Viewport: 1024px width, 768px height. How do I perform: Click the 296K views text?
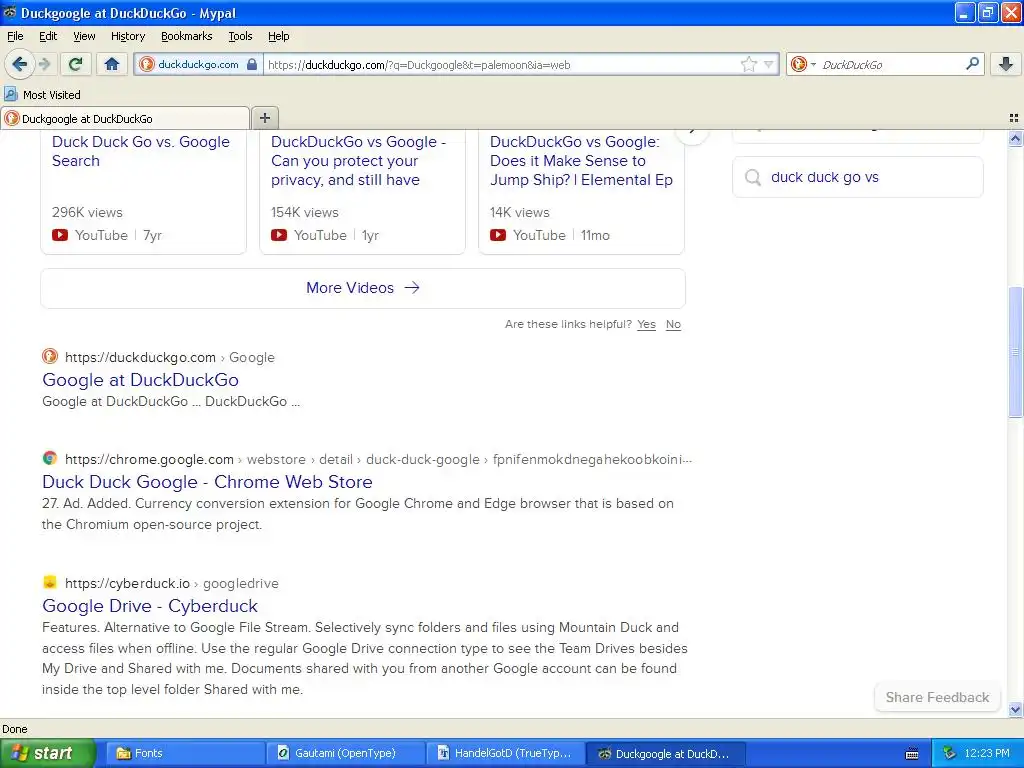point(87,212)
